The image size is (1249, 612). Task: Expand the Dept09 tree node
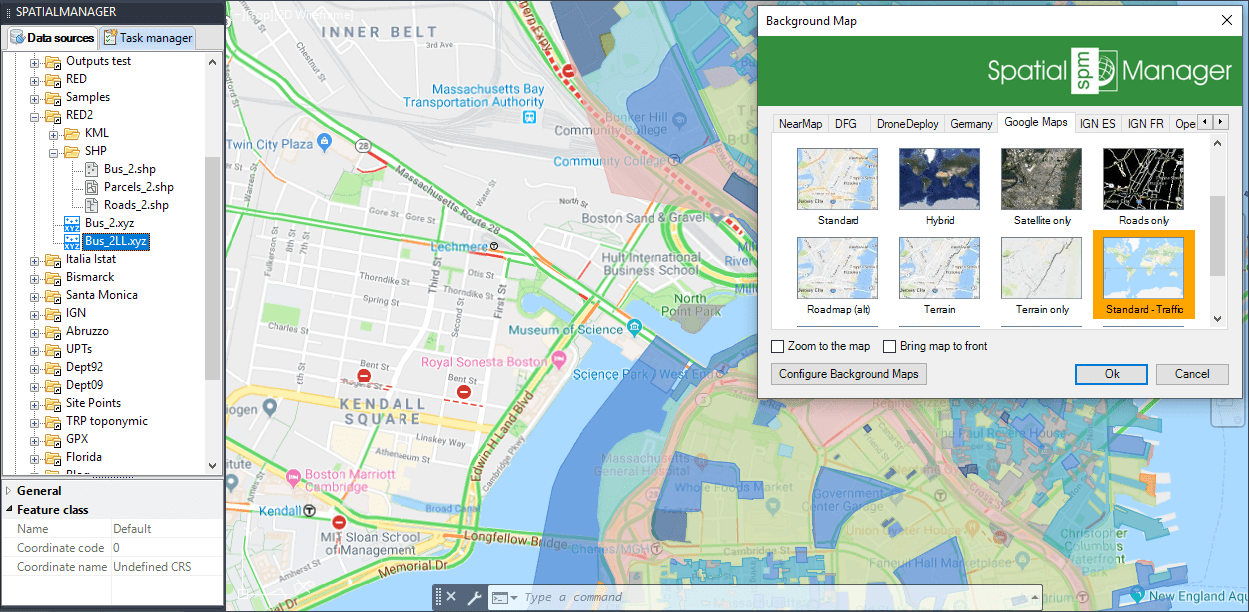[x=35, y=385]
